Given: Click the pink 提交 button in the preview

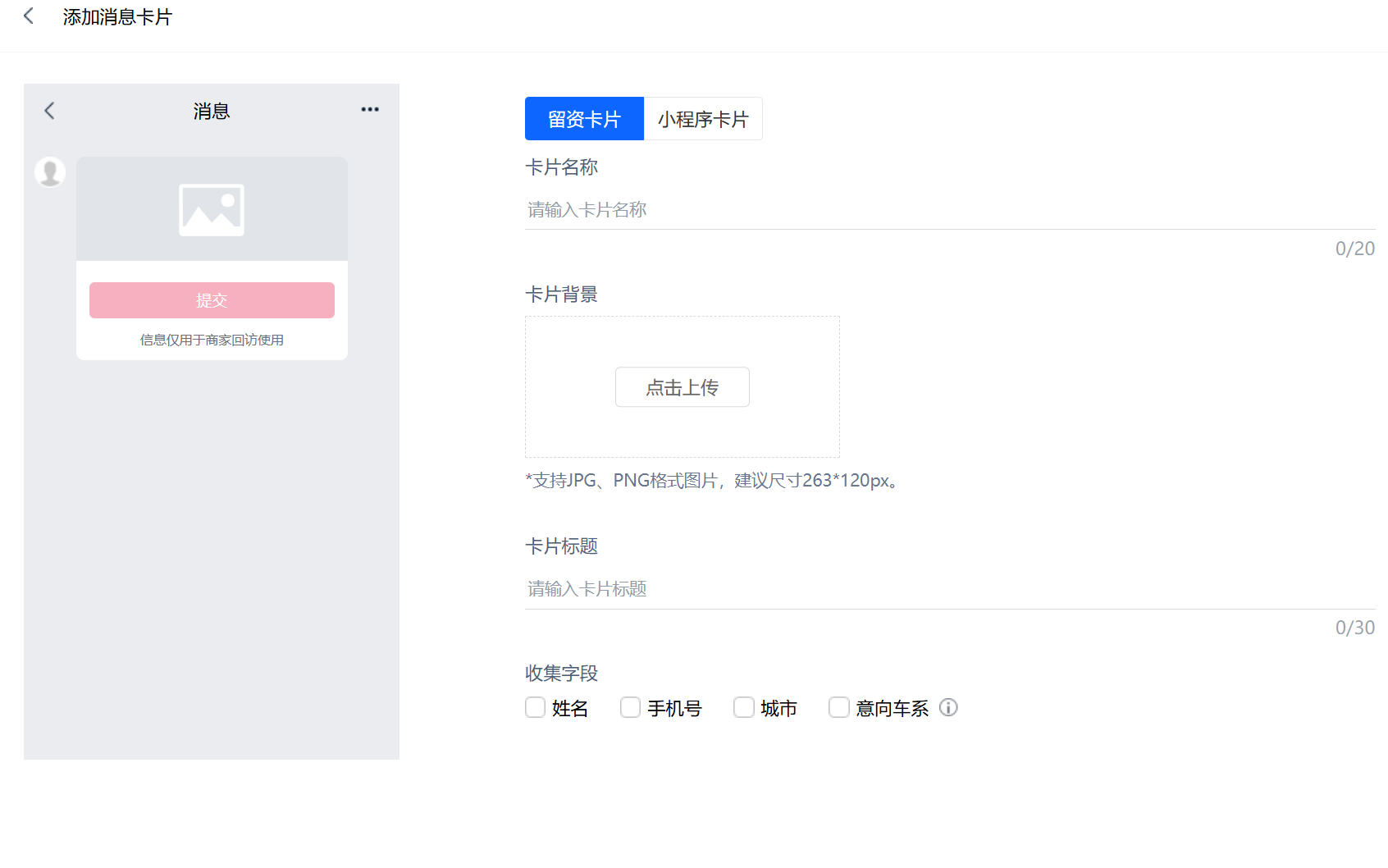Looking at the screenshot, I should click(212, 300).
